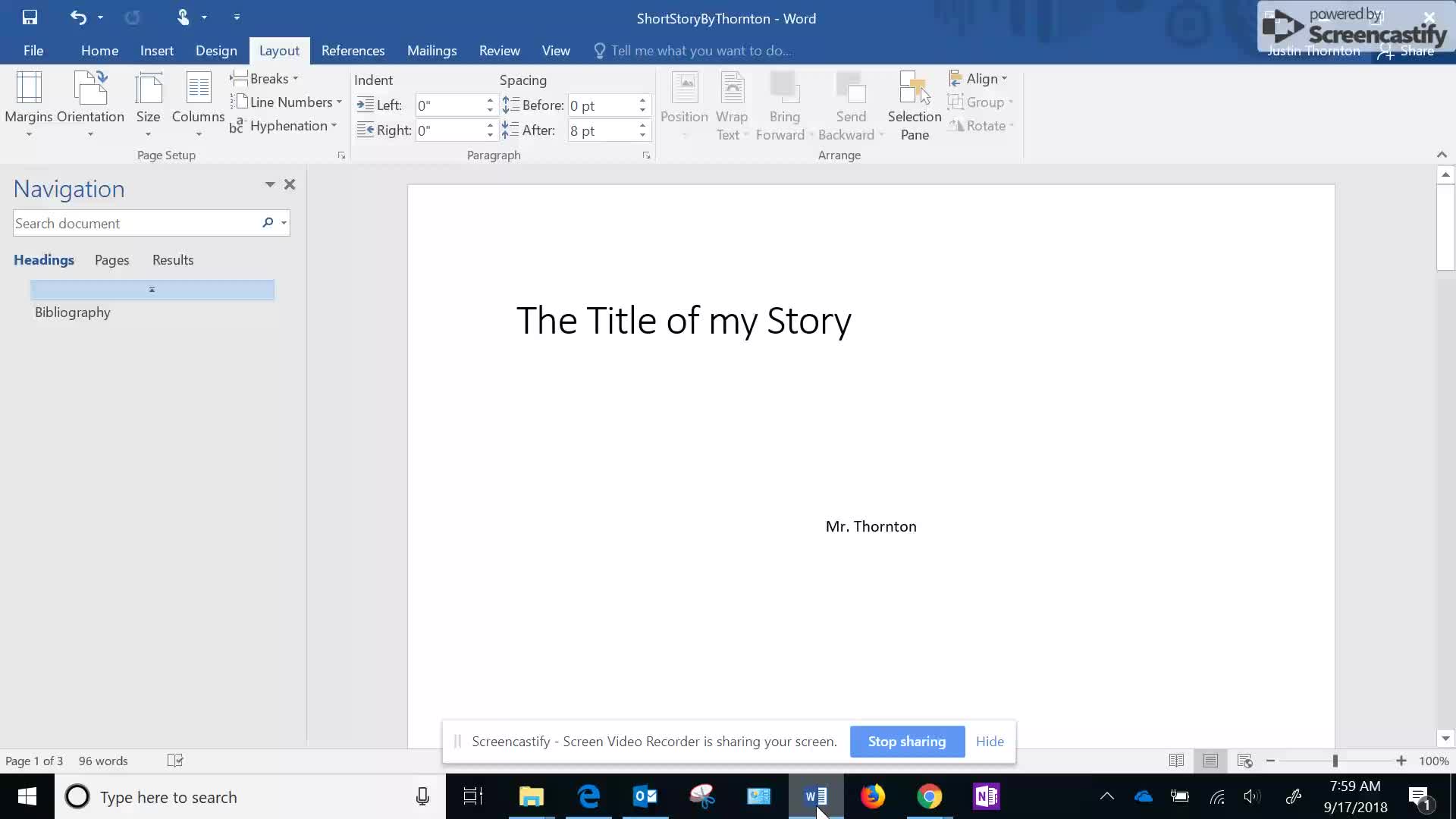
Task: Open Columns options
Action: tap(198, 105)
